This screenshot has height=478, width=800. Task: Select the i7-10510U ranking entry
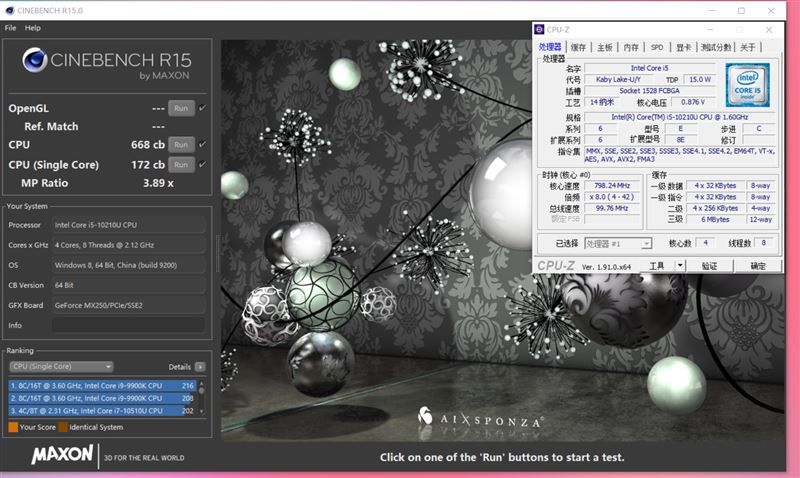(x=102, y=411)
